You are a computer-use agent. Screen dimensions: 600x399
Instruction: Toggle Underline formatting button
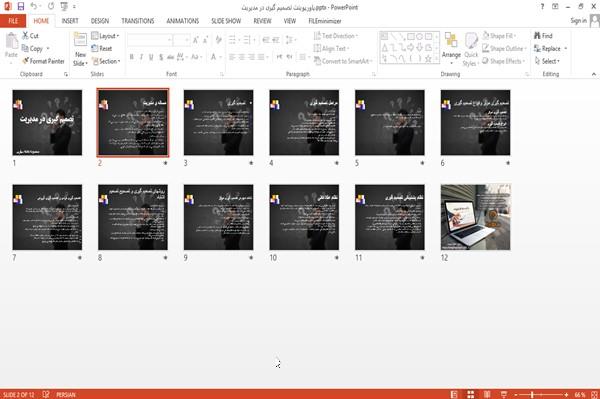[x=151, y=57]
